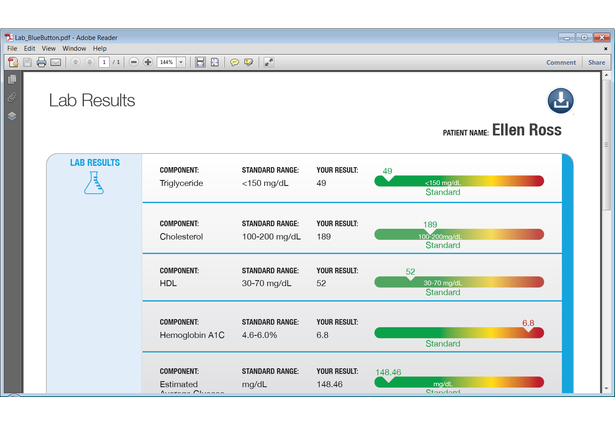The image size is (615, 424).
Task: Click the 52 marker above HDL bar
Action: point(410,271)
